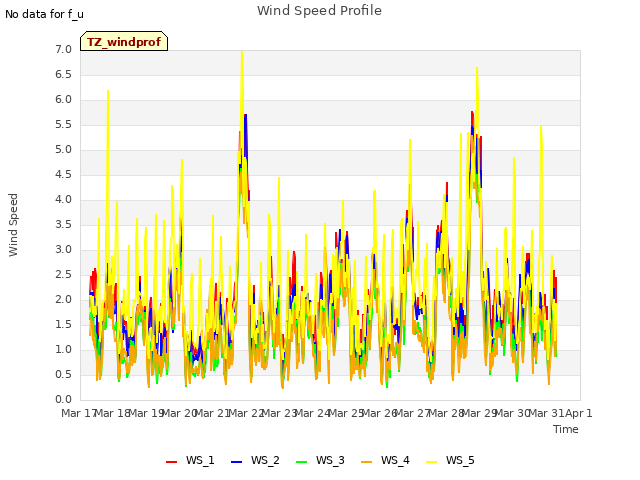Viewport: 640px width, 480px height.
Task: Click the 6.0 y-axis tick label
Action: (63, 100)
